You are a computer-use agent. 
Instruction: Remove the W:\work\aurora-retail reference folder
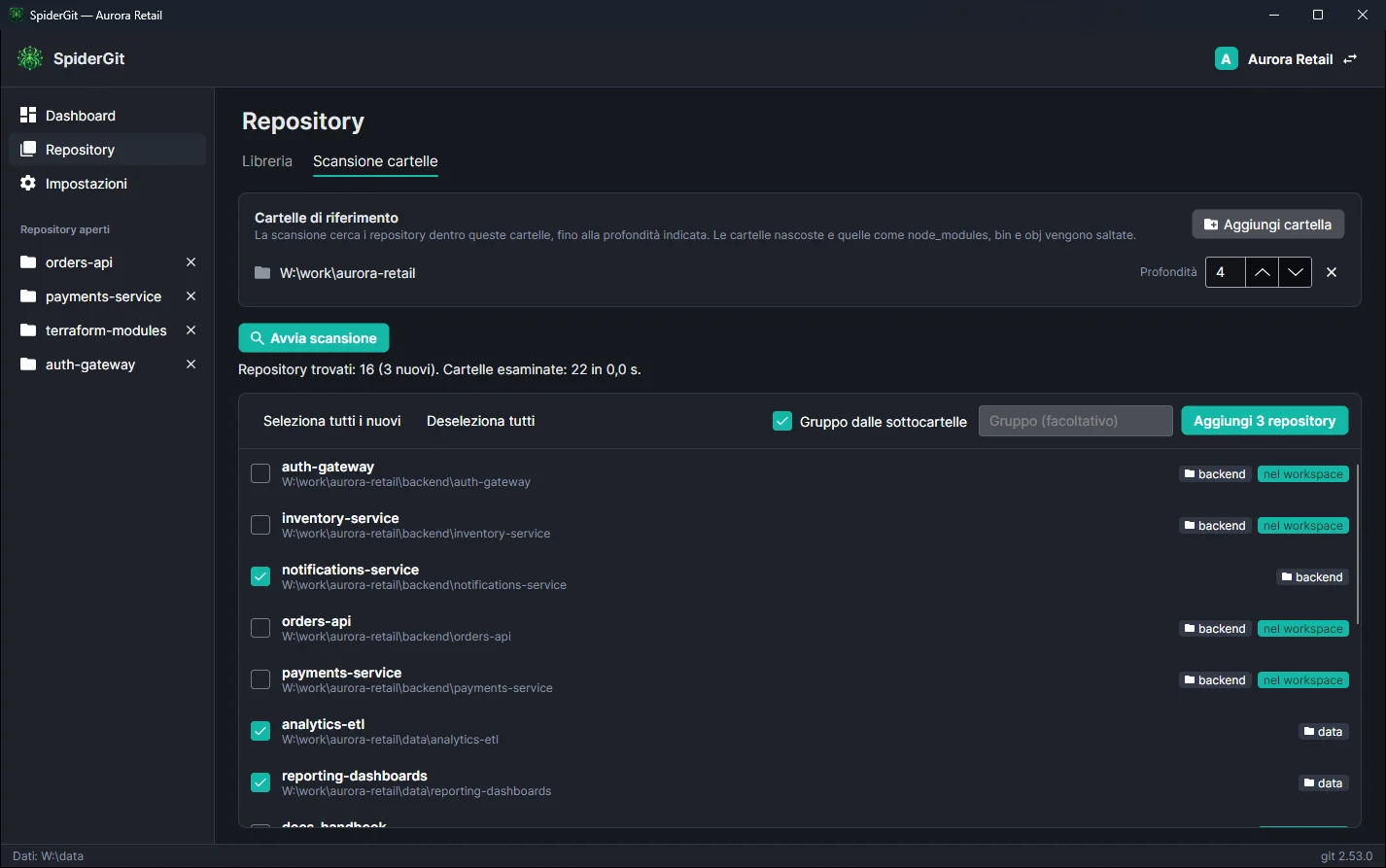coord(1332,272)
